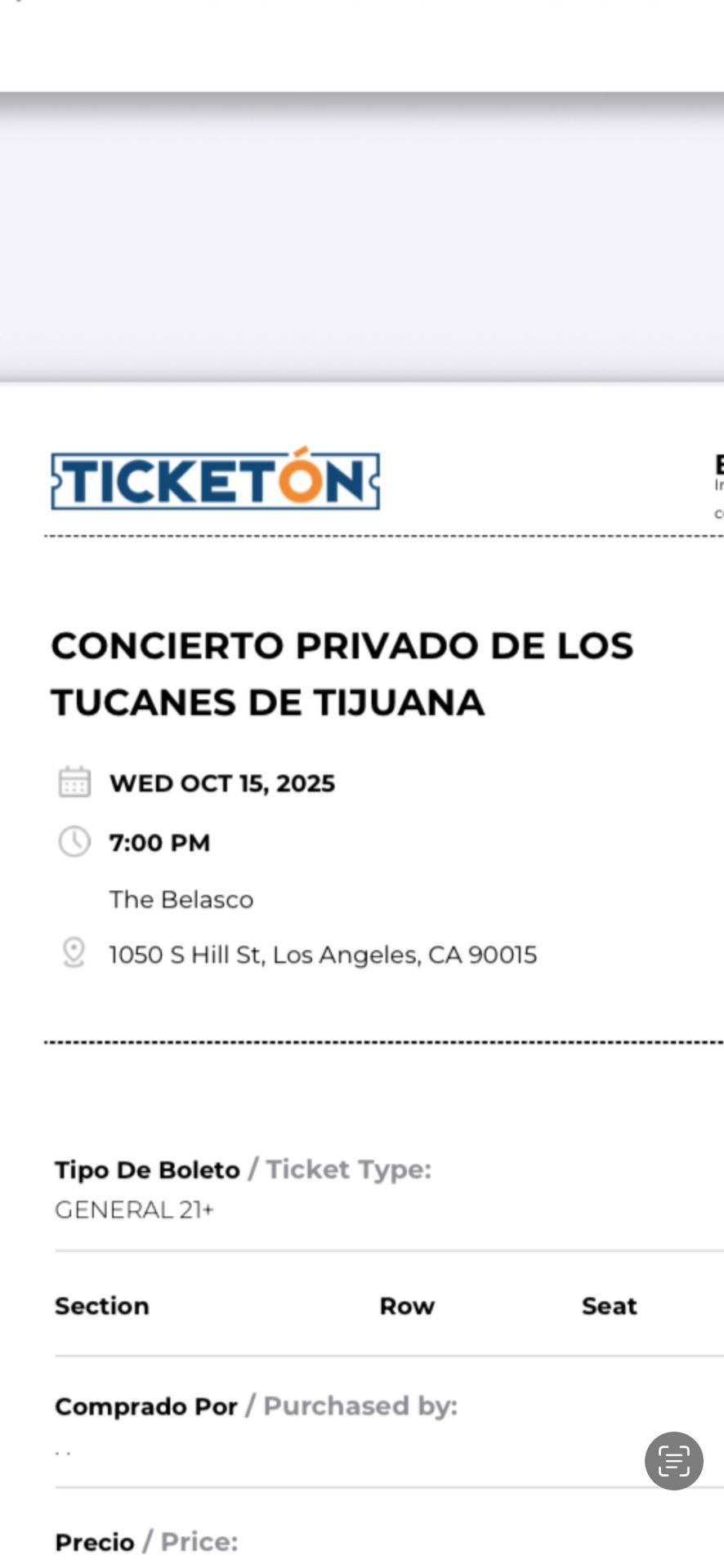Click the location pin icon

pyautogui.click(x=74, y=952)
